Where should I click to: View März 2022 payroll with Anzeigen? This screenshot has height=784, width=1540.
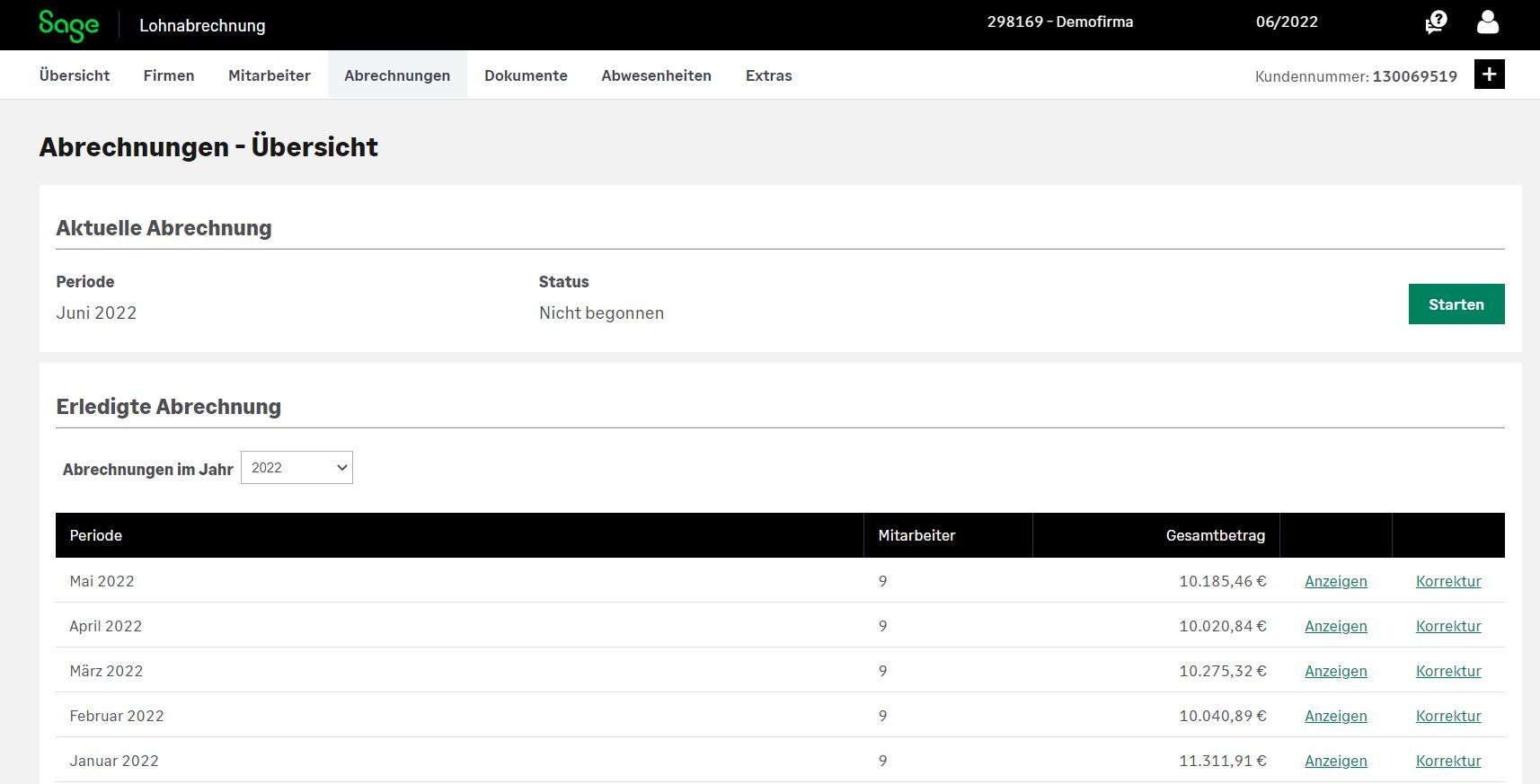1335,671
